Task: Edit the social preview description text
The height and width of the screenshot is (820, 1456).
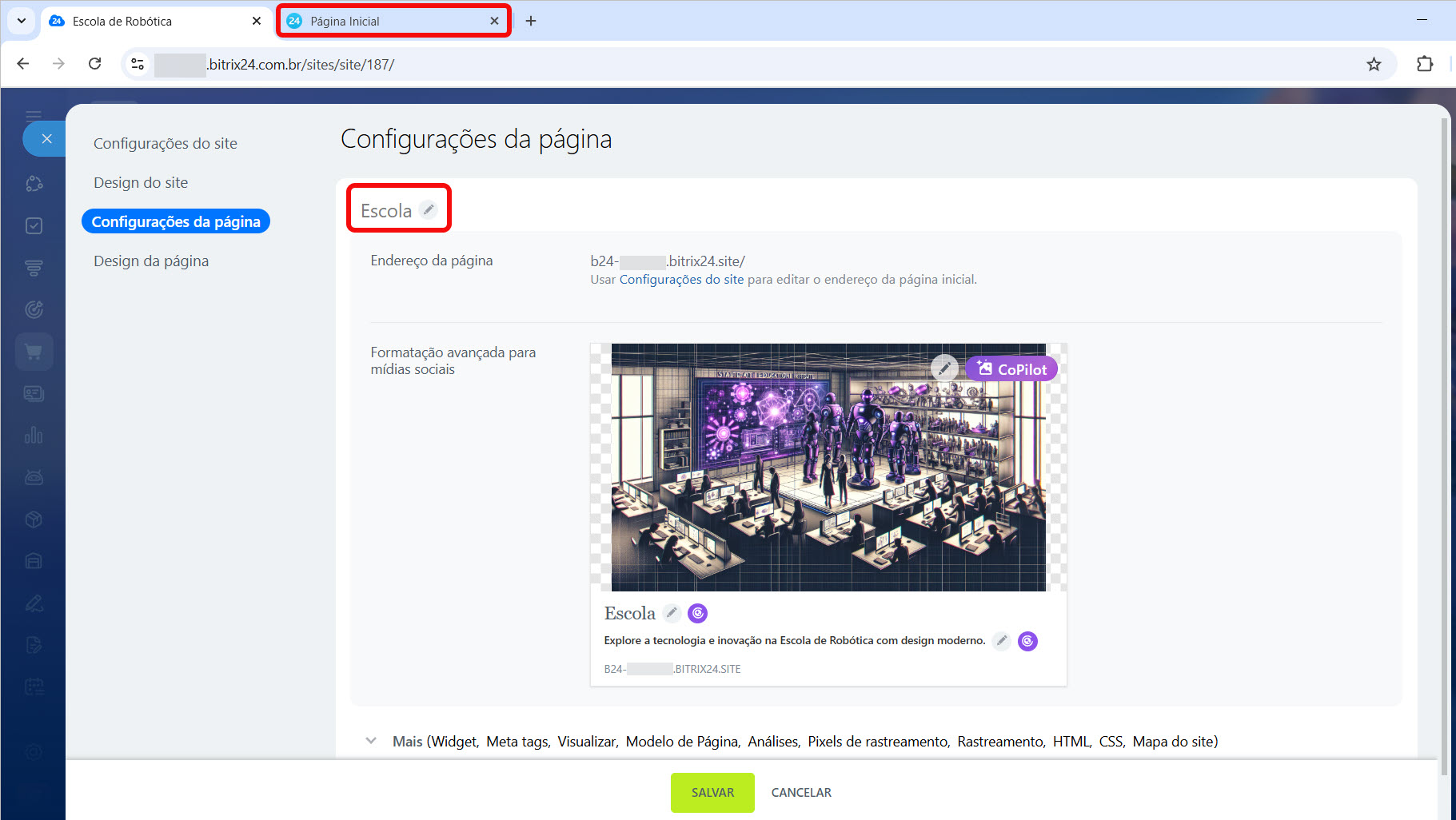Action: tap(1001, 641)
